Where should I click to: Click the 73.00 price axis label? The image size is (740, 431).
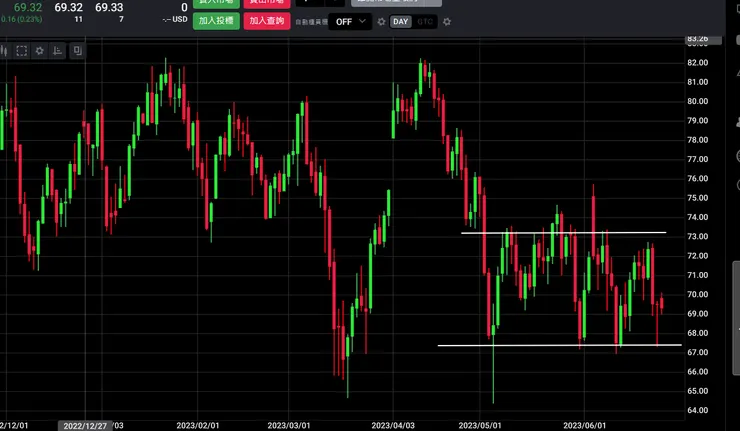point(698,237)
